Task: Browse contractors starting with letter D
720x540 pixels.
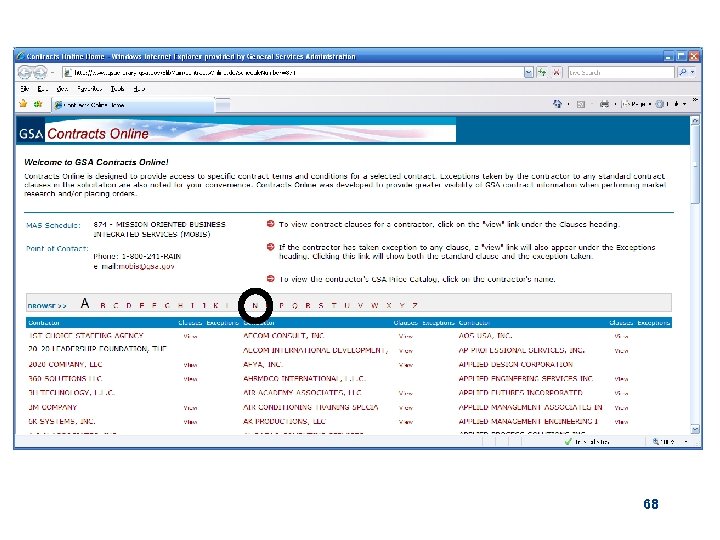Action: tap(129, 305)
